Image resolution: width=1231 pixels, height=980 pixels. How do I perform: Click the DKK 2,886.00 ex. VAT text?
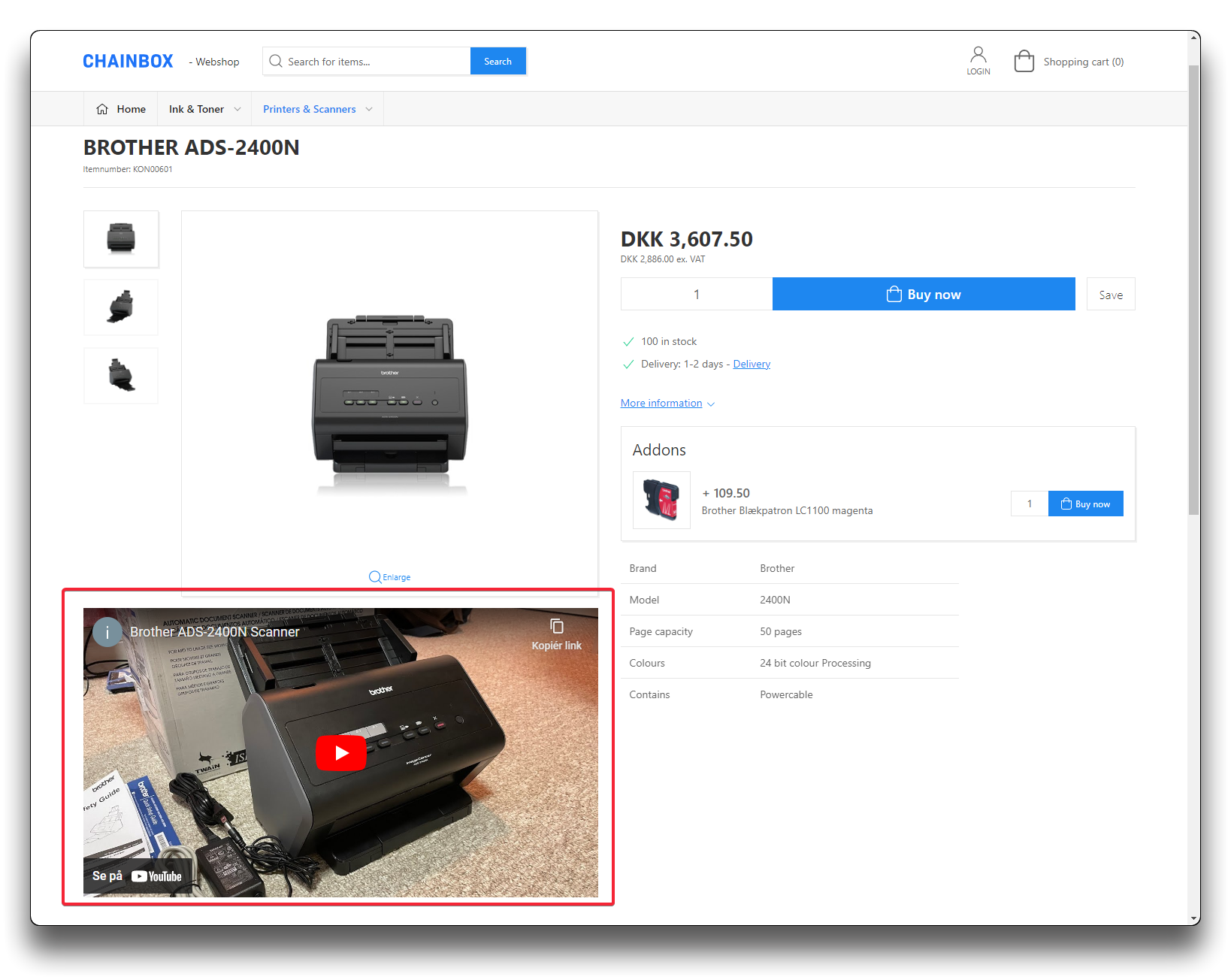[663, 259]
